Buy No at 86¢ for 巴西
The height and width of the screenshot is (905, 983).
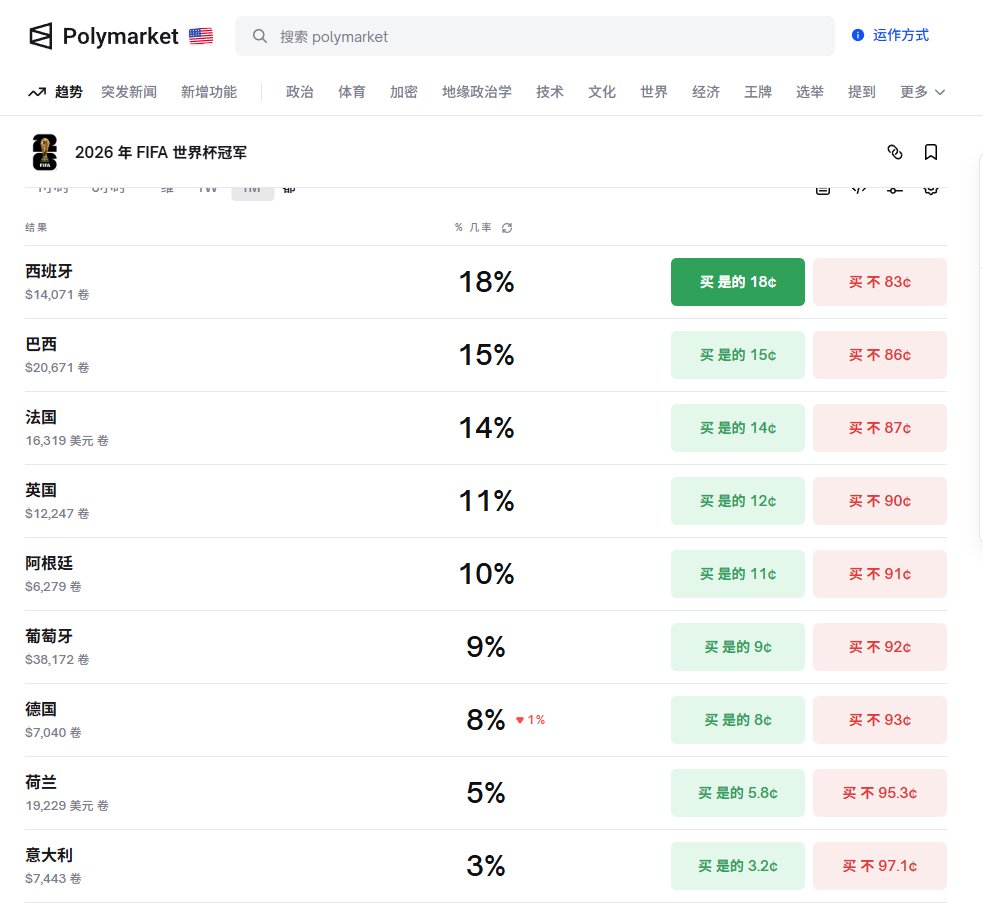[880, 355]
